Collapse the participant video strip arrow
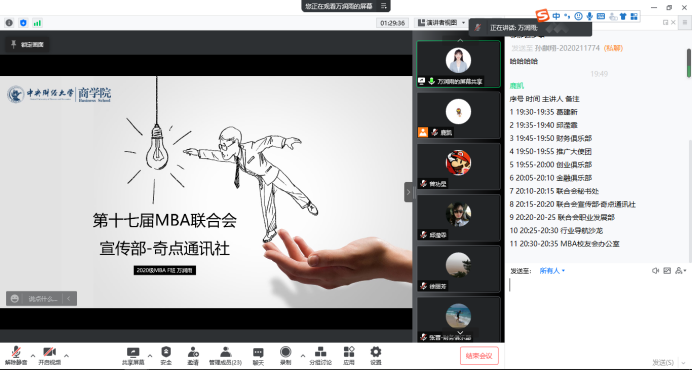This screenshot has height=370, width=692. (x=408, y=192)
